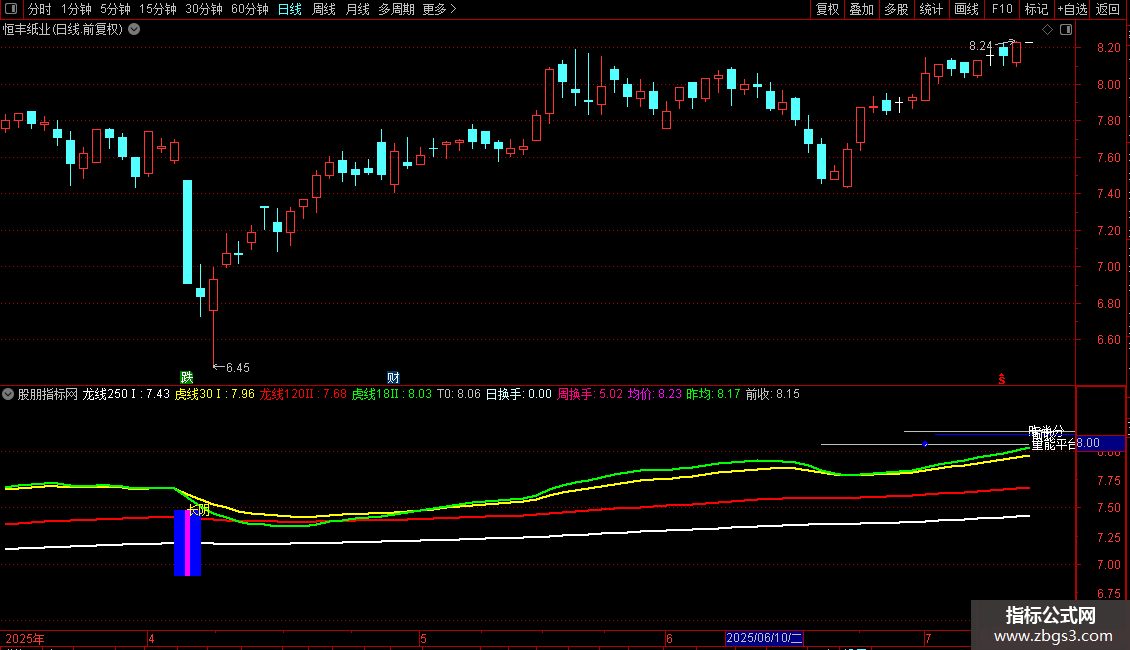Screen dimensions: 1130x650
Task: Click the diamond icon at chart top-right
Action: 1048,30
